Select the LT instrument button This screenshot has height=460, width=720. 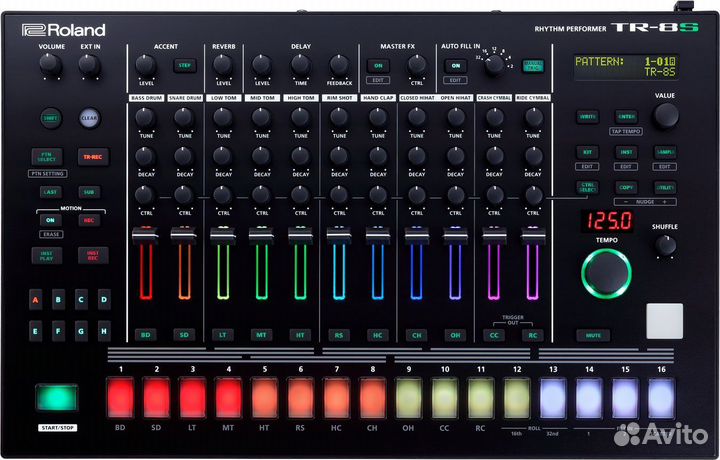coord(223,335)
